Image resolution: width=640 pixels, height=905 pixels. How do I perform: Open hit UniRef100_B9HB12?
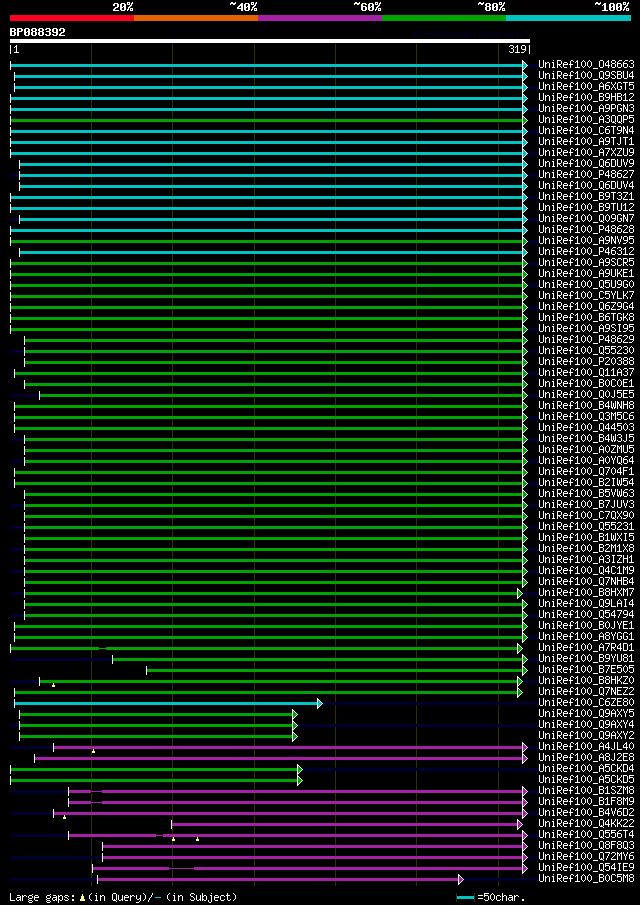coord(586,98)
